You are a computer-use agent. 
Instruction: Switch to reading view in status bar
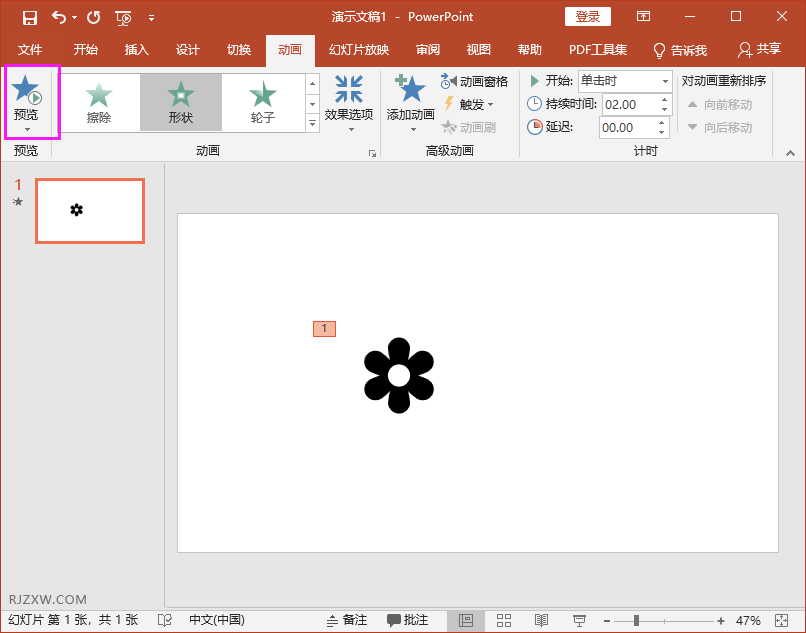(541, 620)
